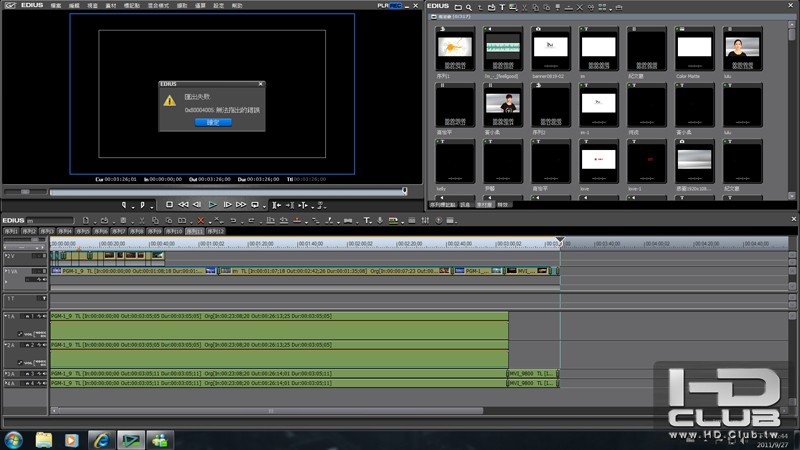Viewport: 800px width, 450px height.
Task: Close the EDIUS error dialog
Action: click(x=261, y=84)
